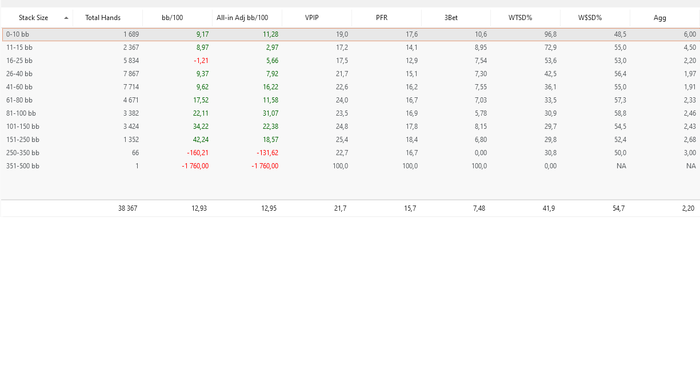Image resolution: width=700 pixels, height=371 pixels.
Task: Click the 250-350 bb row
Action: click(x=350, y=153)
